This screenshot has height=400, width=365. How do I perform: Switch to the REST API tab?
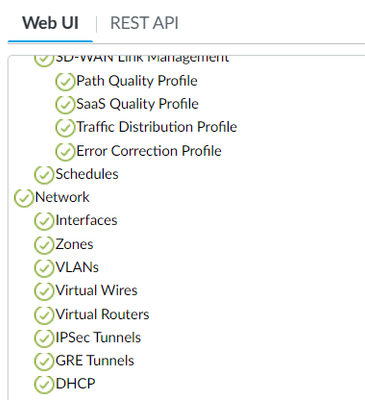[144, 23]
